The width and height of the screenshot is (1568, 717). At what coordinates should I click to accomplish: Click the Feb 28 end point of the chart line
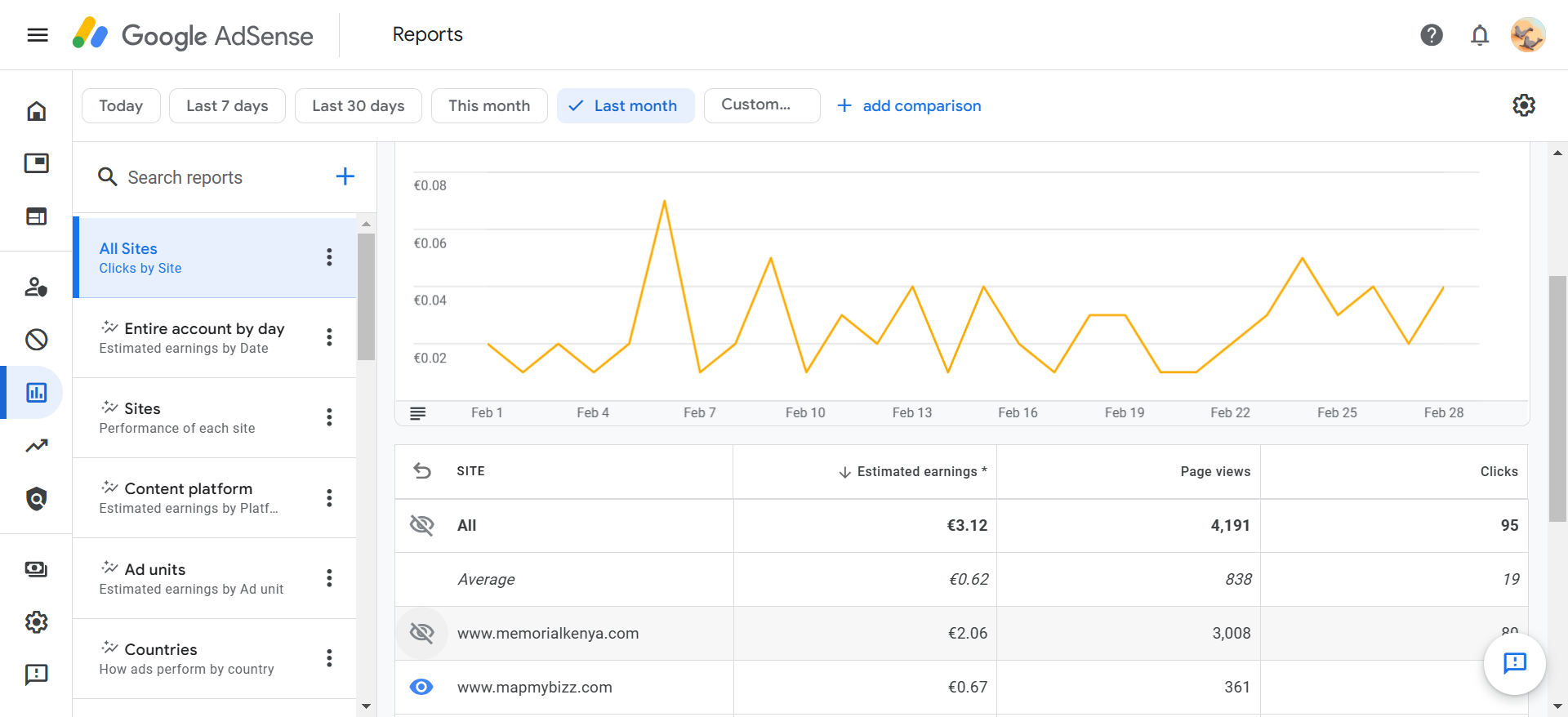click(1443, 287)
